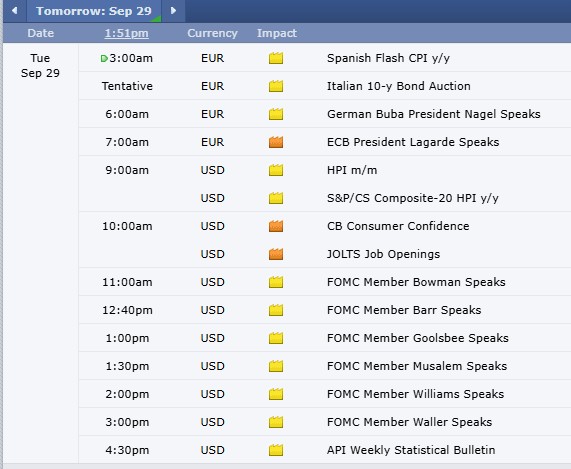Go to the previous day with left arrow

click(x=15, y=11)
